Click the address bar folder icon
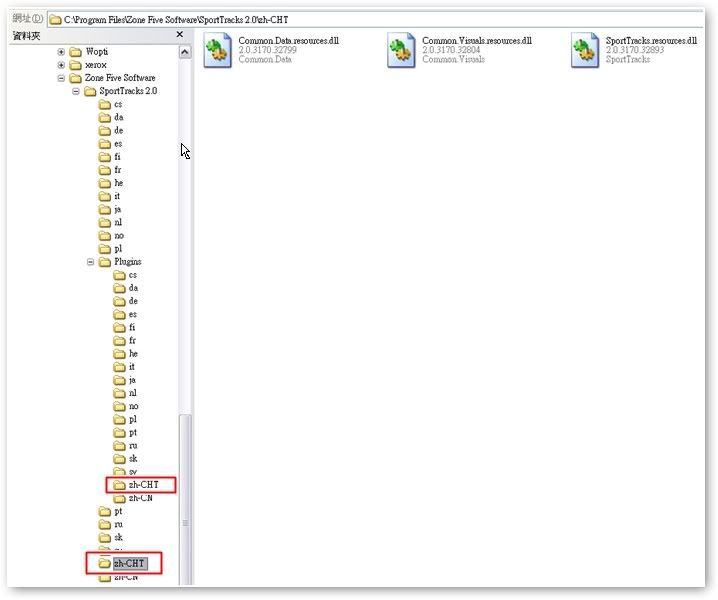This screenshot has height=600, width=718. (55, 20)
